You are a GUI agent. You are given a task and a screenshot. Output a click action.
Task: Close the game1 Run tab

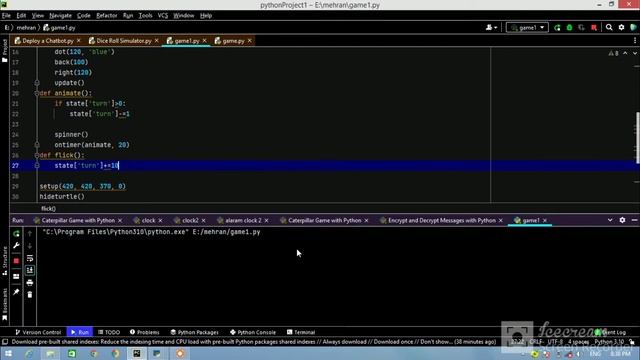(x=544, y=220)
